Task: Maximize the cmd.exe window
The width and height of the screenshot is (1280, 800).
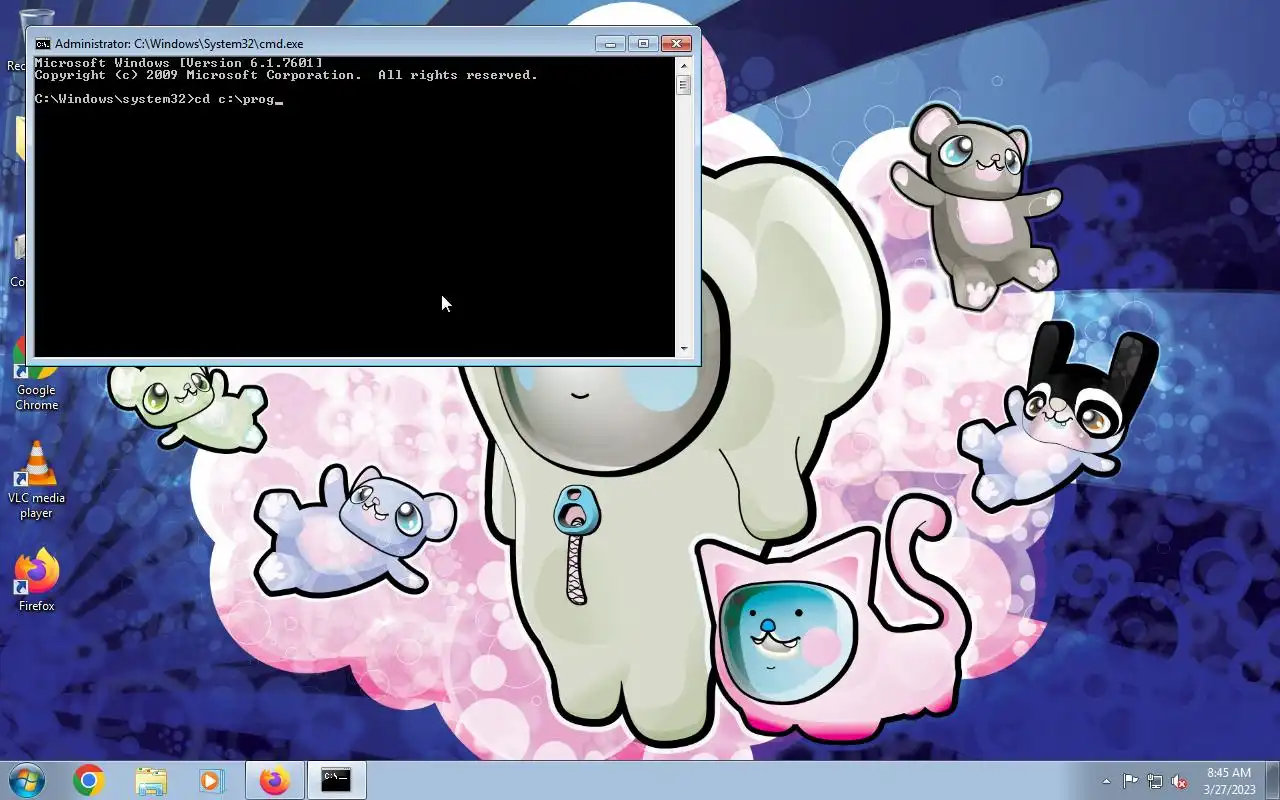Action: pos(643,43)
